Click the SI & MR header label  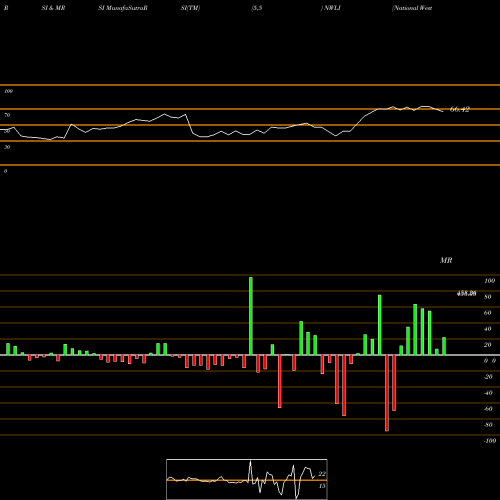[53, 8]
